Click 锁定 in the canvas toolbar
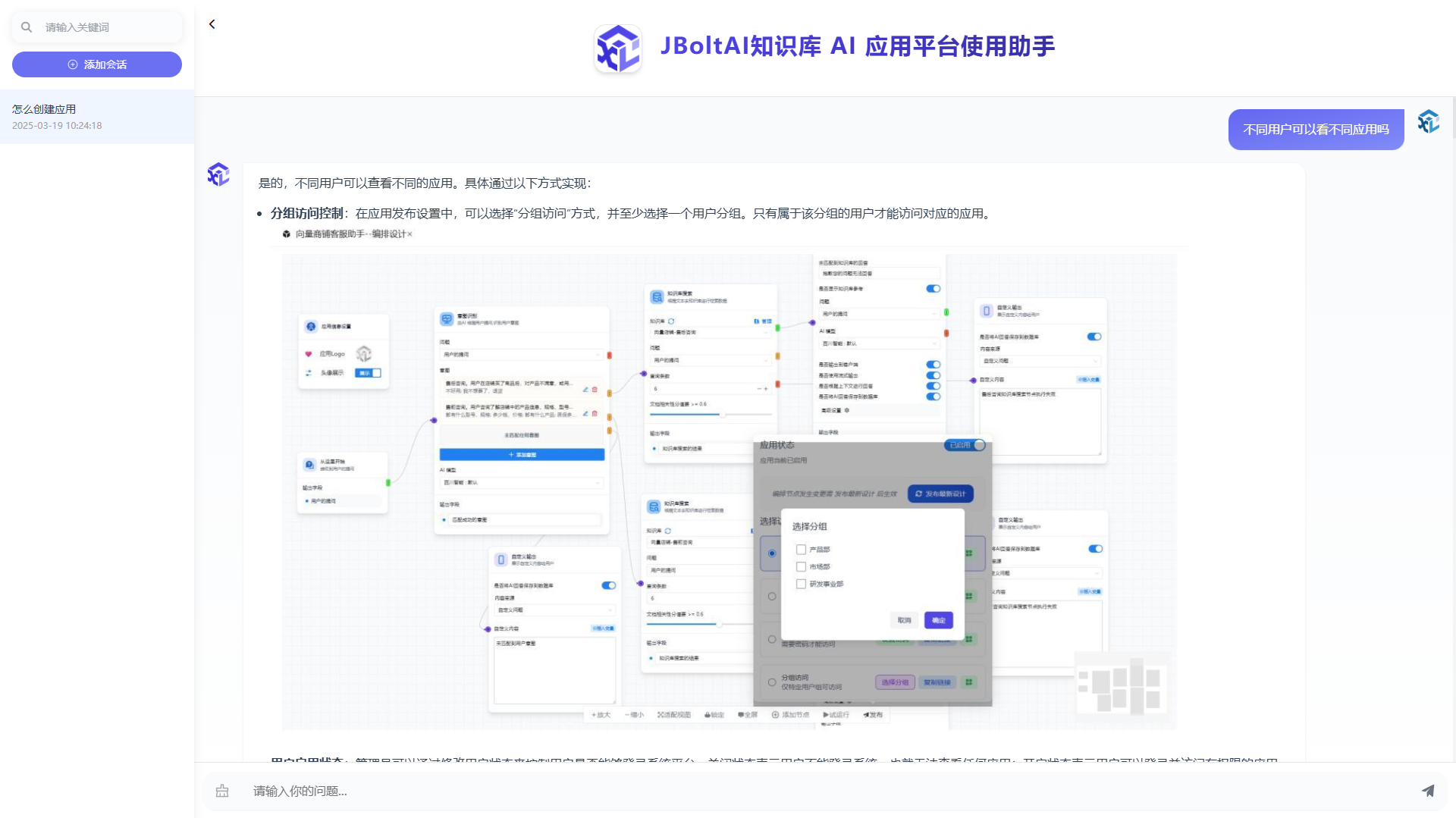 coord(714,715)
